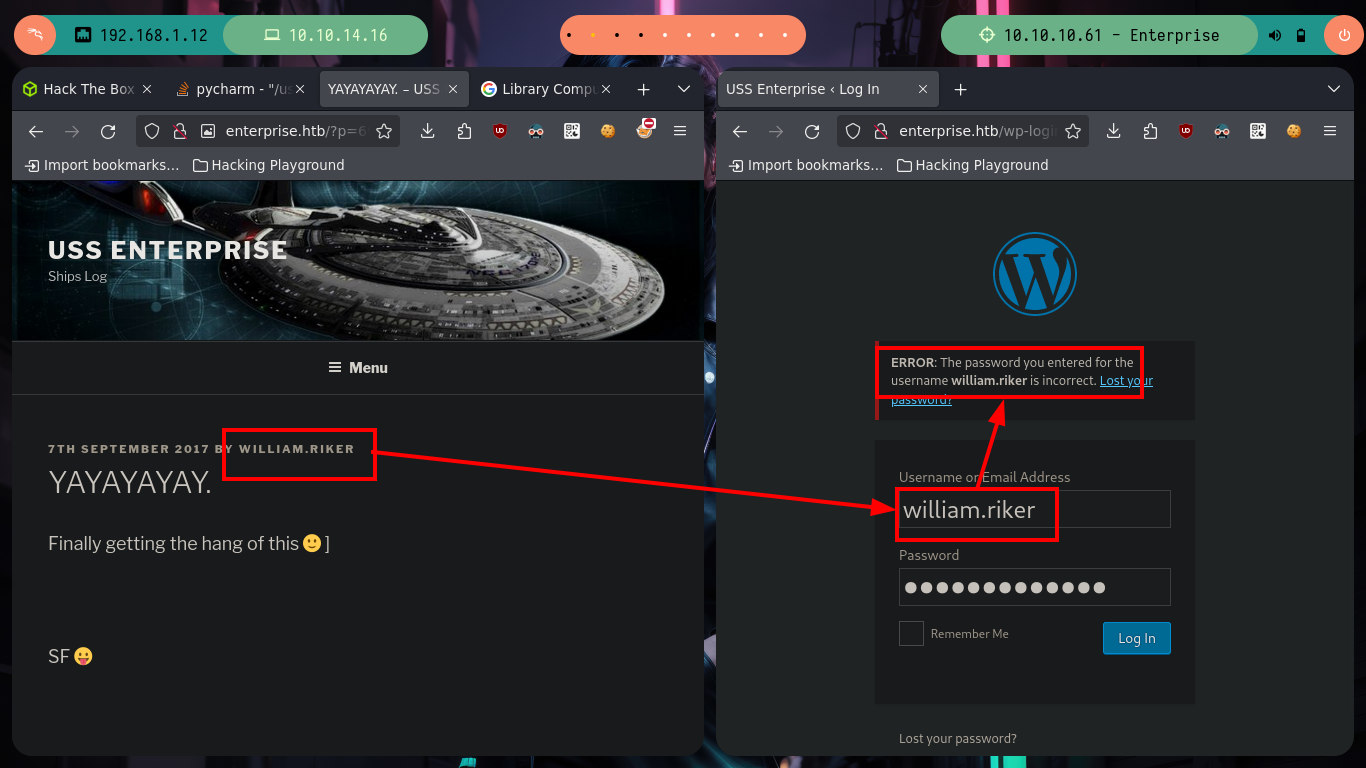Click shield icon in right browser address bar
Screen dimensions: 1366x768
(x=853, y=131)
